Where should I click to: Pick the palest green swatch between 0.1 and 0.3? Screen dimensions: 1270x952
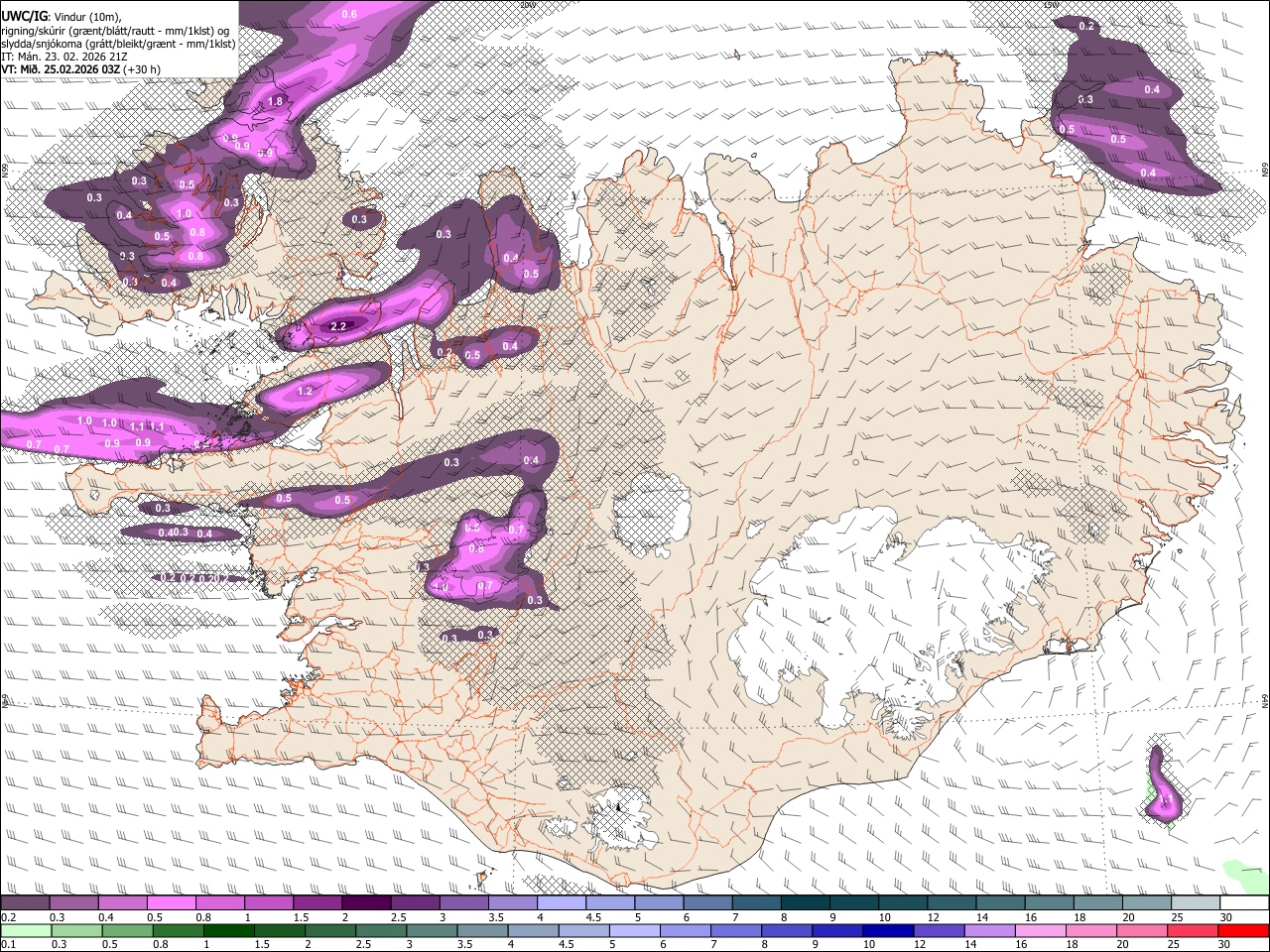[x=26, y=930]
